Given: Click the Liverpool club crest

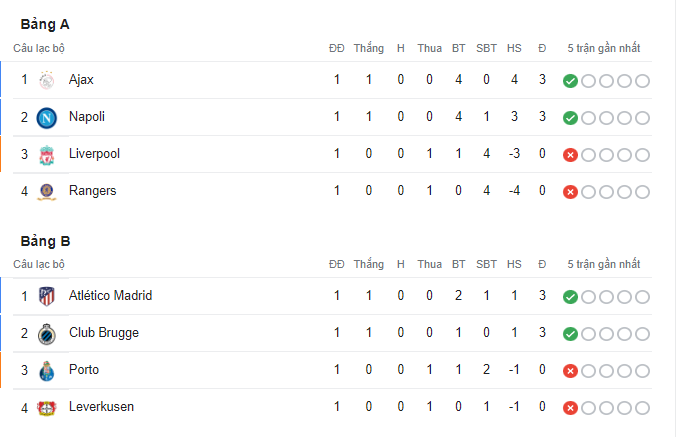Looking at the screenshot, I should point(47,155).
